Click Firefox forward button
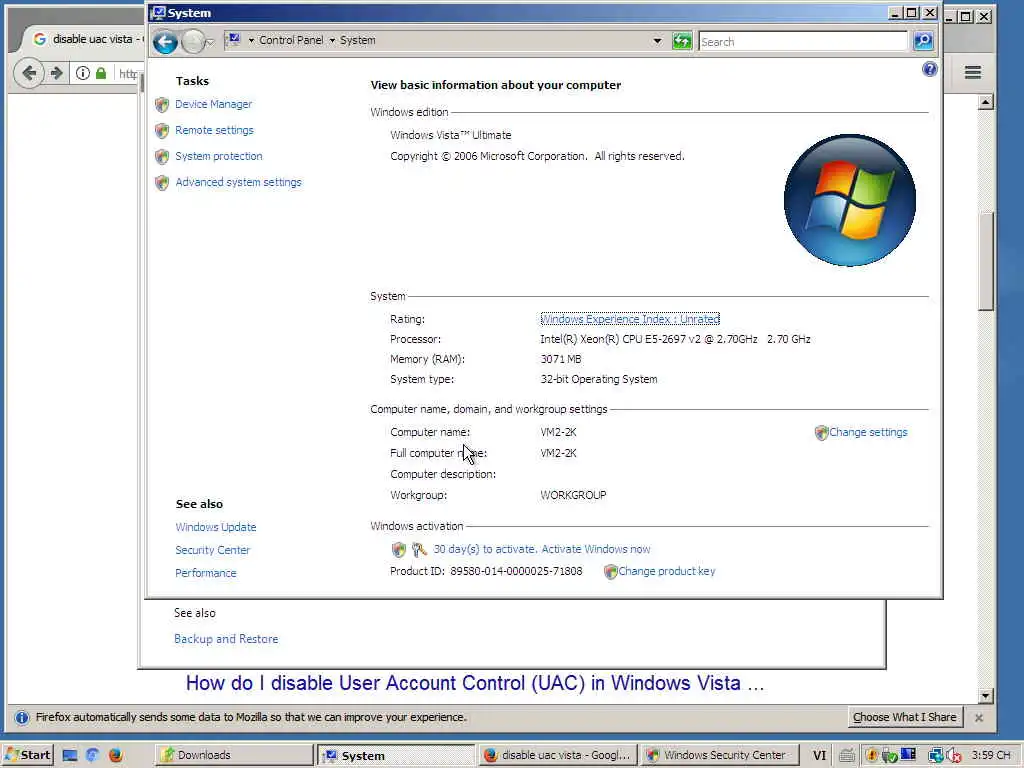Image resolution: width=1024 pixels, height=768 pixels. (x=57, y=73)
